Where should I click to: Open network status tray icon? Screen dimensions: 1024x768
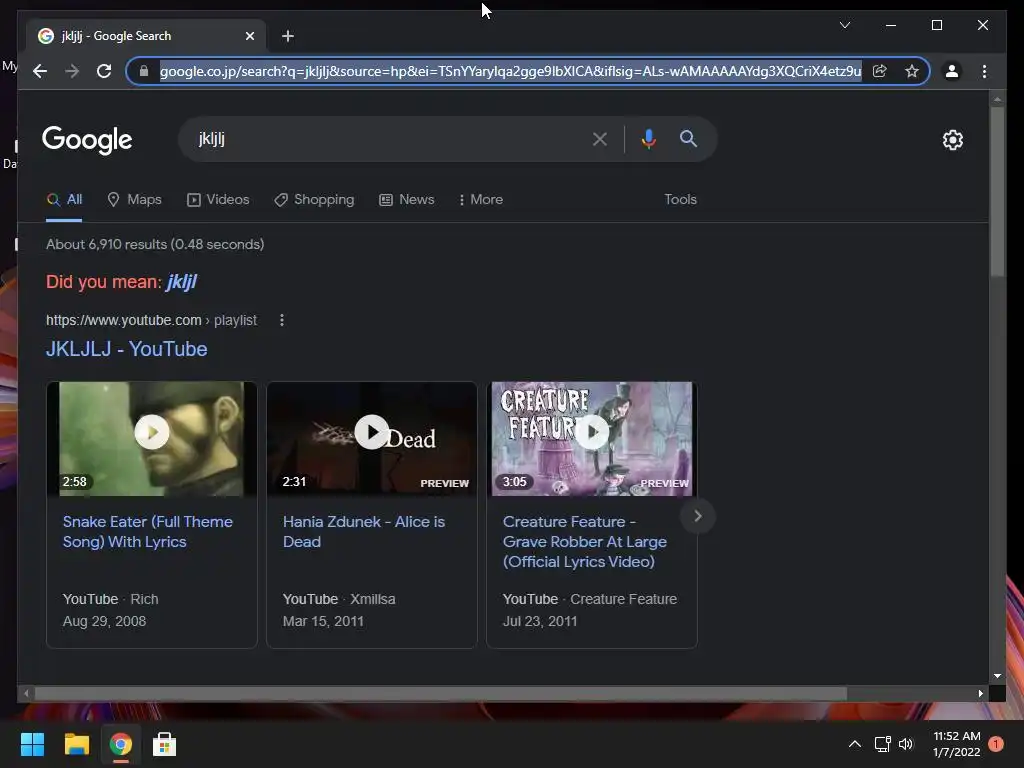coord(882,744)
